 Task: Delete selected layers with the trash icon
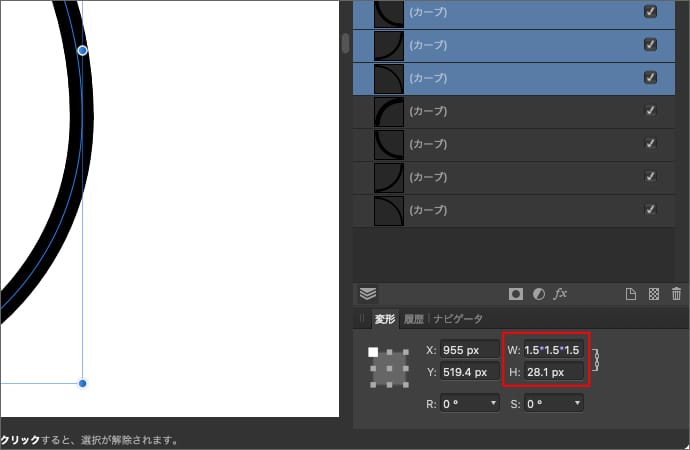677,294
